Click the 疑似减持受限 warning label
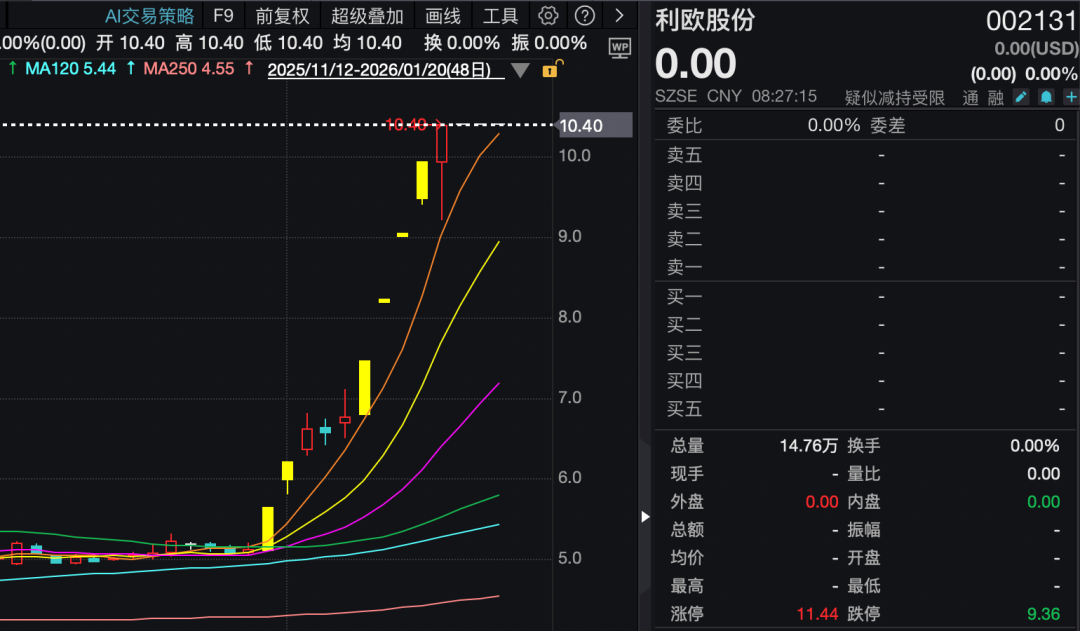Screen dimensions: 1080x631 895,97
